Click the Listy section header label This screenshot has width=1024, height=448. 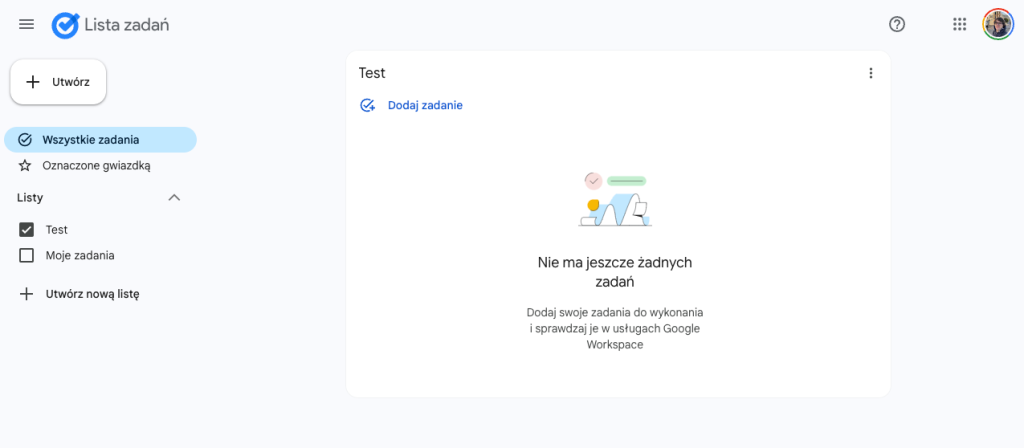[30, 198]
